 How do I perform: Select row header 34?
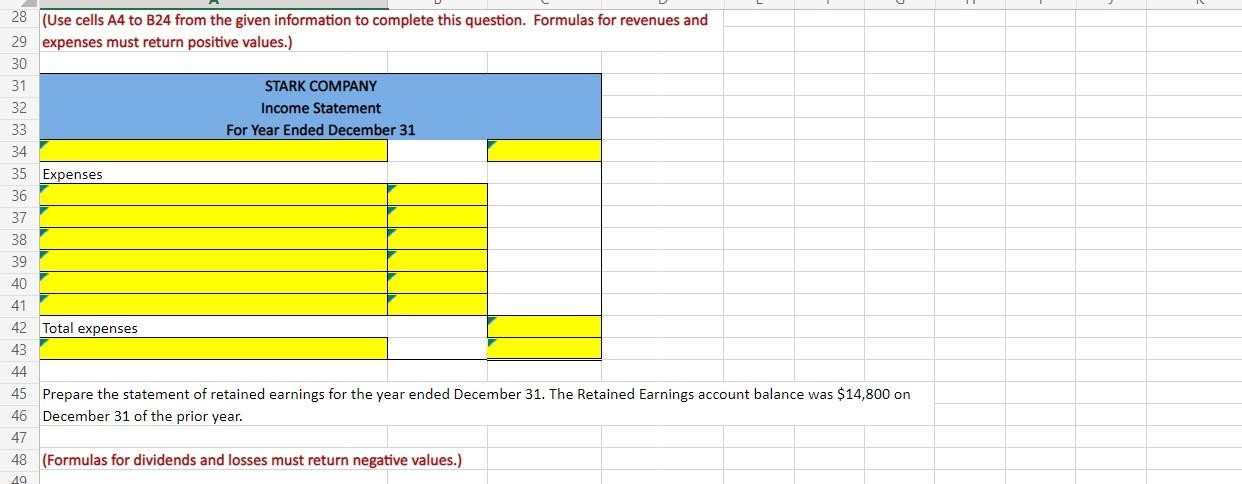point(19,151)
